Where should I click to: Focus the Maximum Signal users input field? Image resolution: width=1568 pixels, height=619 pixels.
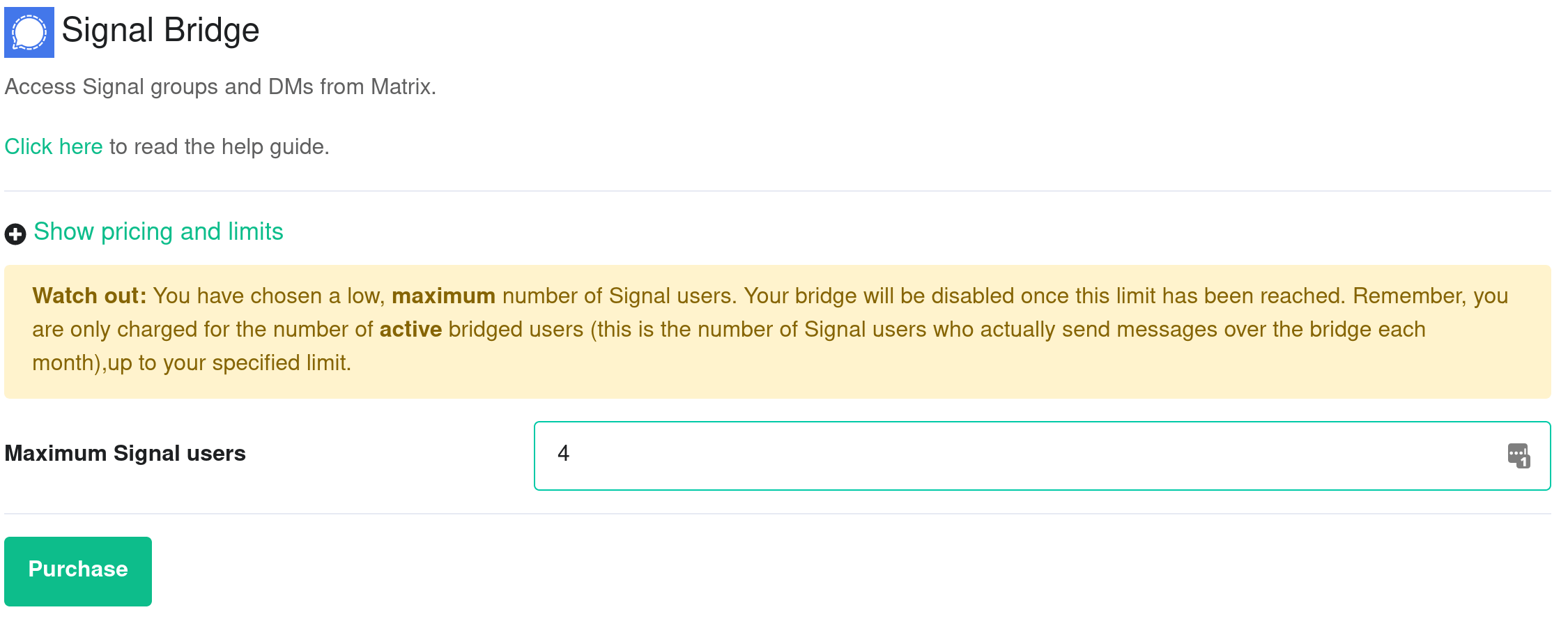(1042, 456)
